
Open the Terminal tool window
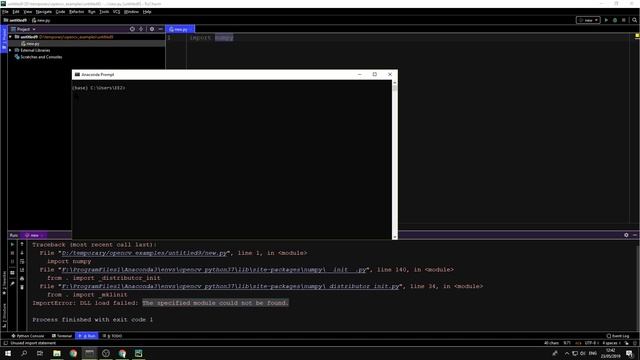(62, 336)
